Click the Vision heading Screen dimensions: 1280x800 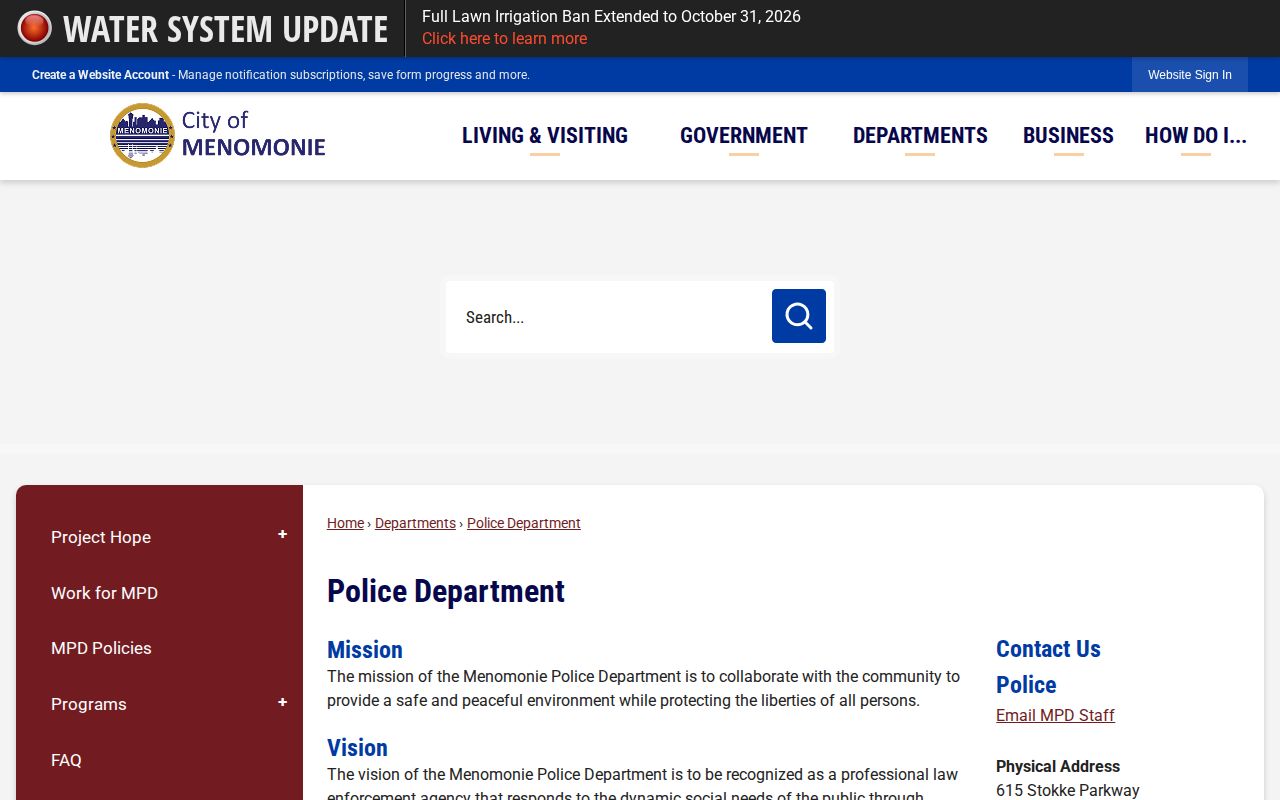357,748
